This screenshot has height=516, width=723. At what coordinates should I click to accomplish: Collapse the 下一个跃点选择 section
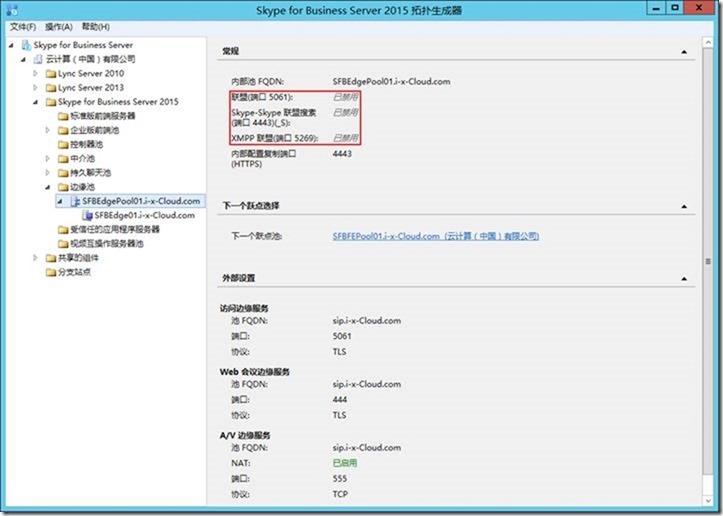pos(684,206)
